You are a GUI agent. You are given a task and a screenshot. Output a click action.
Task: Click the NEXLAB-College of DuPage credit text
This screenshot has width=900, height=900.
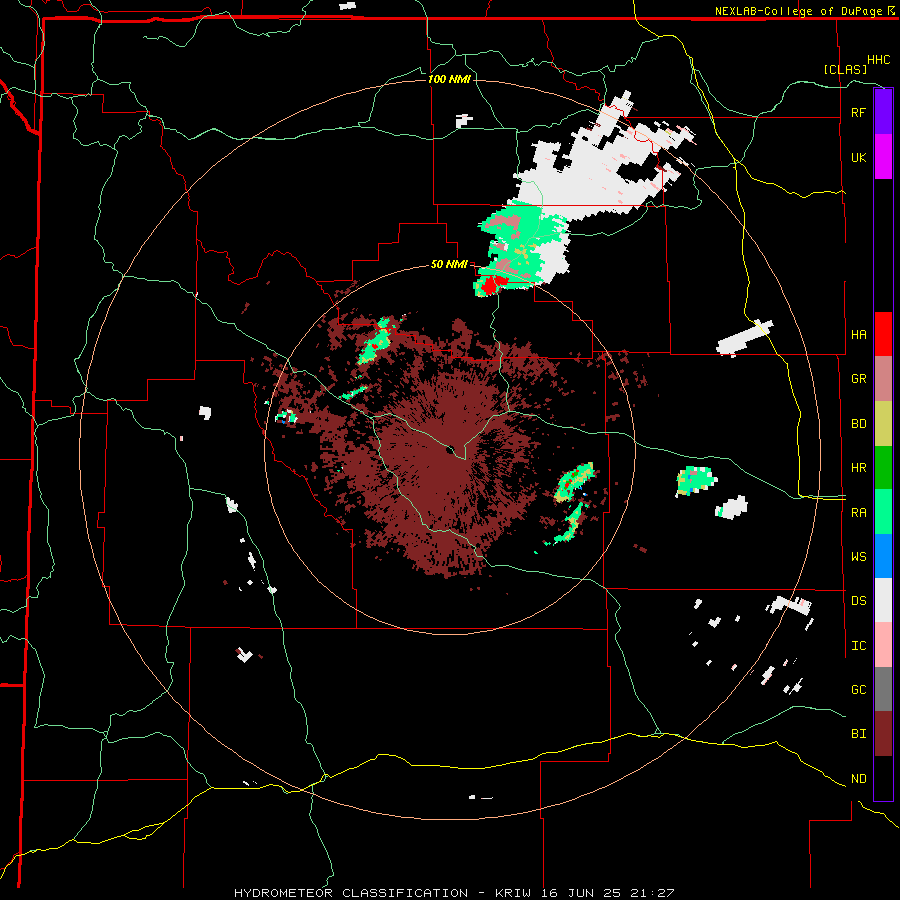tap(798, 11)
